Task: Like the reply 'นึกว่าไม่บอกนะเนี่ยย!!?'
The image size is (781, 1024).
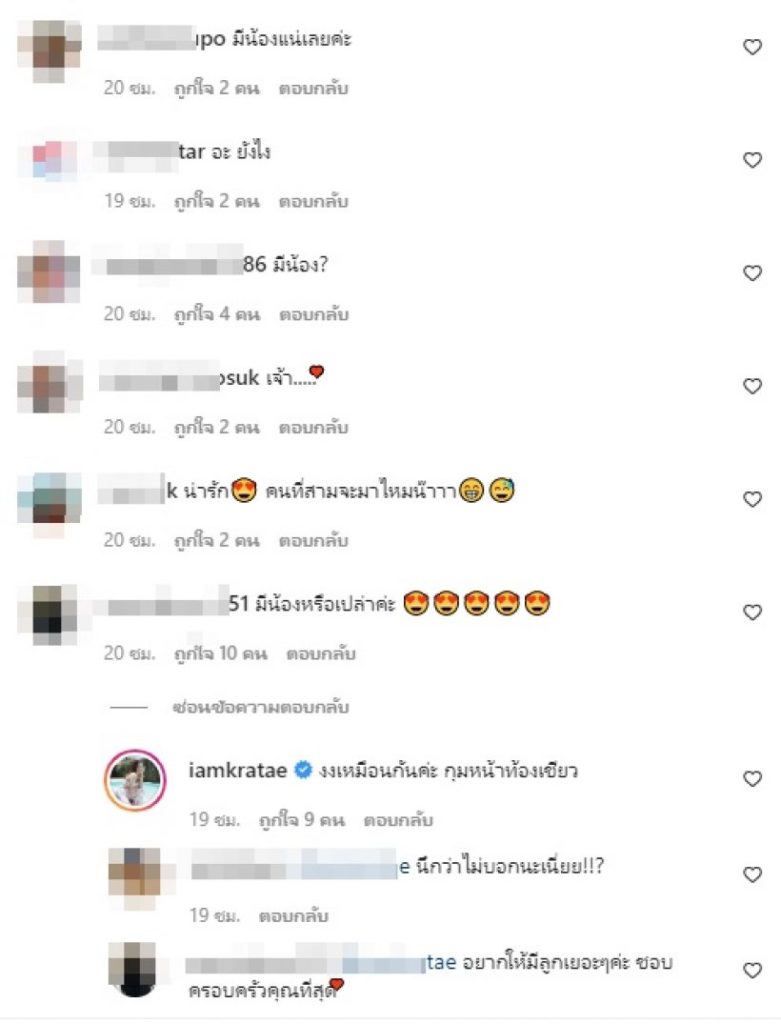Action: (752, 874)
